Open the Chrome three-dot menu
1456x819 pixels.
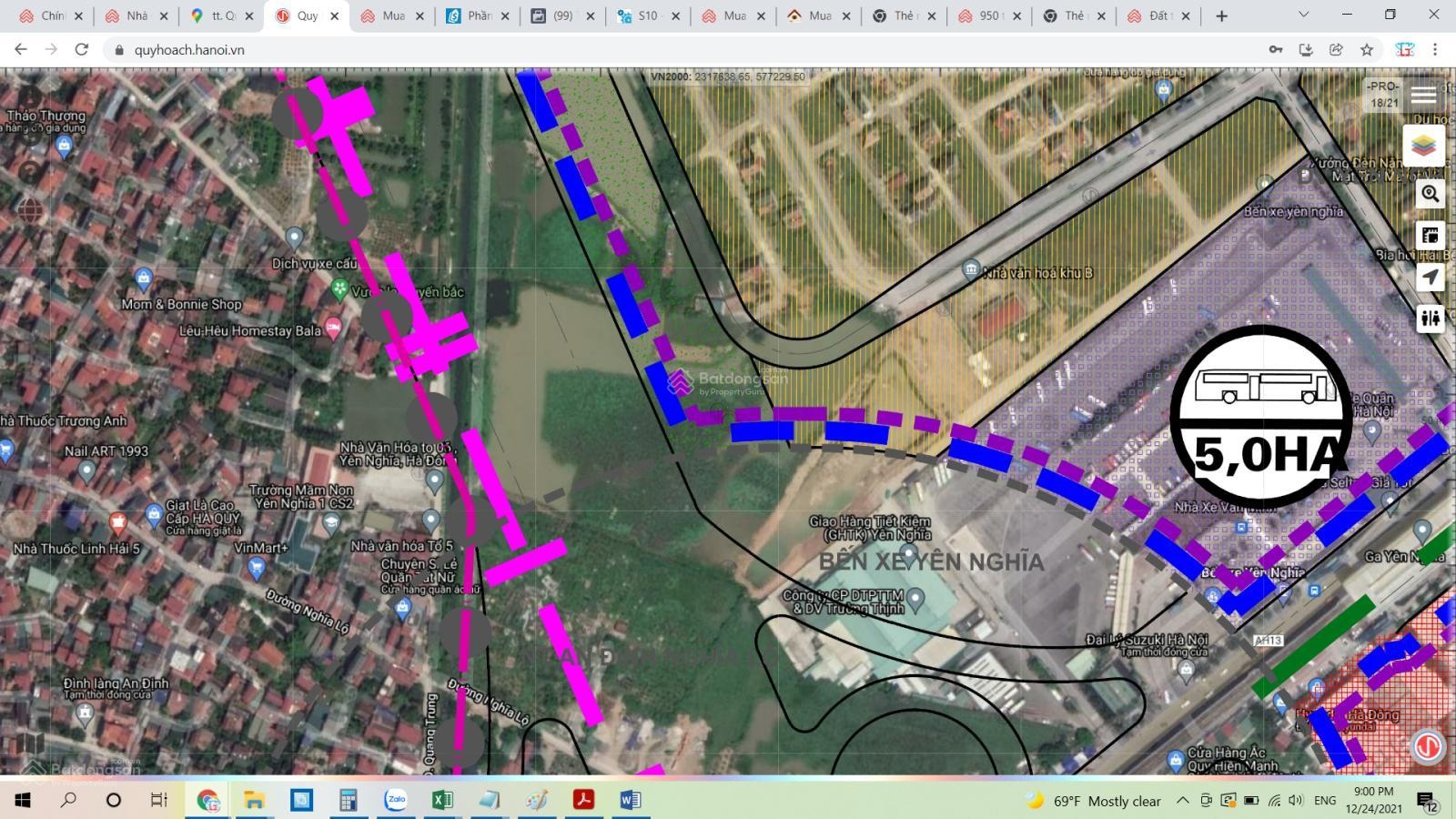pyautogui.click(x=1435, y=50)
